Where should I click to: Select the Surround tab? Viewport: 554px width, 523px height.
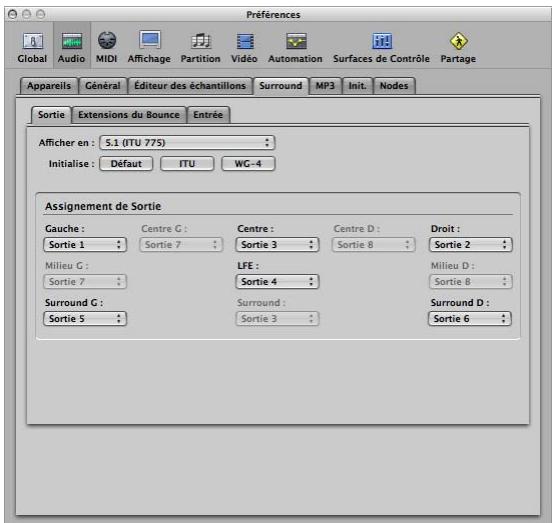(x=281, y=86)
